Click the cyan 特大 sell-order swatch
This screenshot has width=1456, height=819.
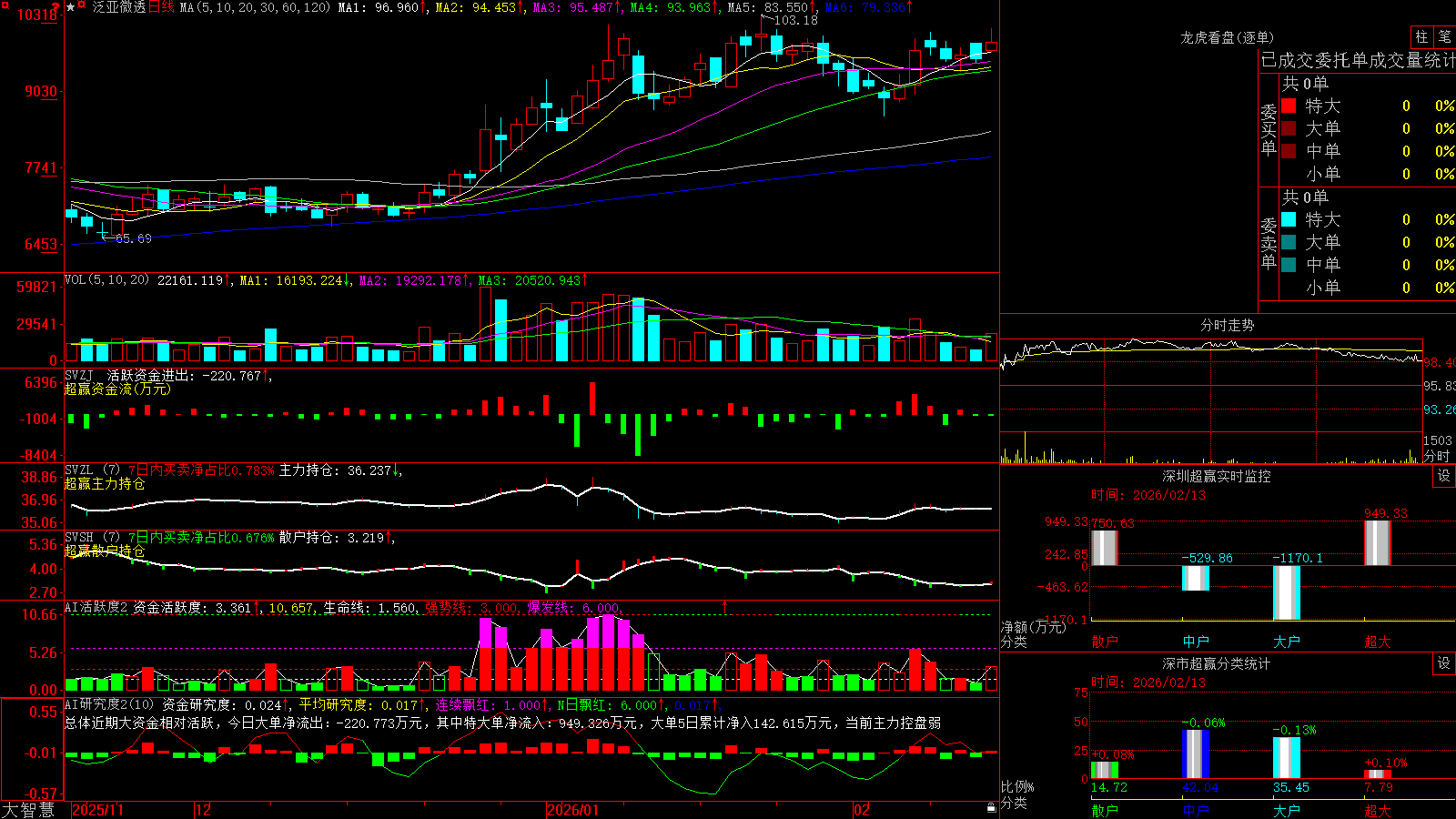(1289, 219)
